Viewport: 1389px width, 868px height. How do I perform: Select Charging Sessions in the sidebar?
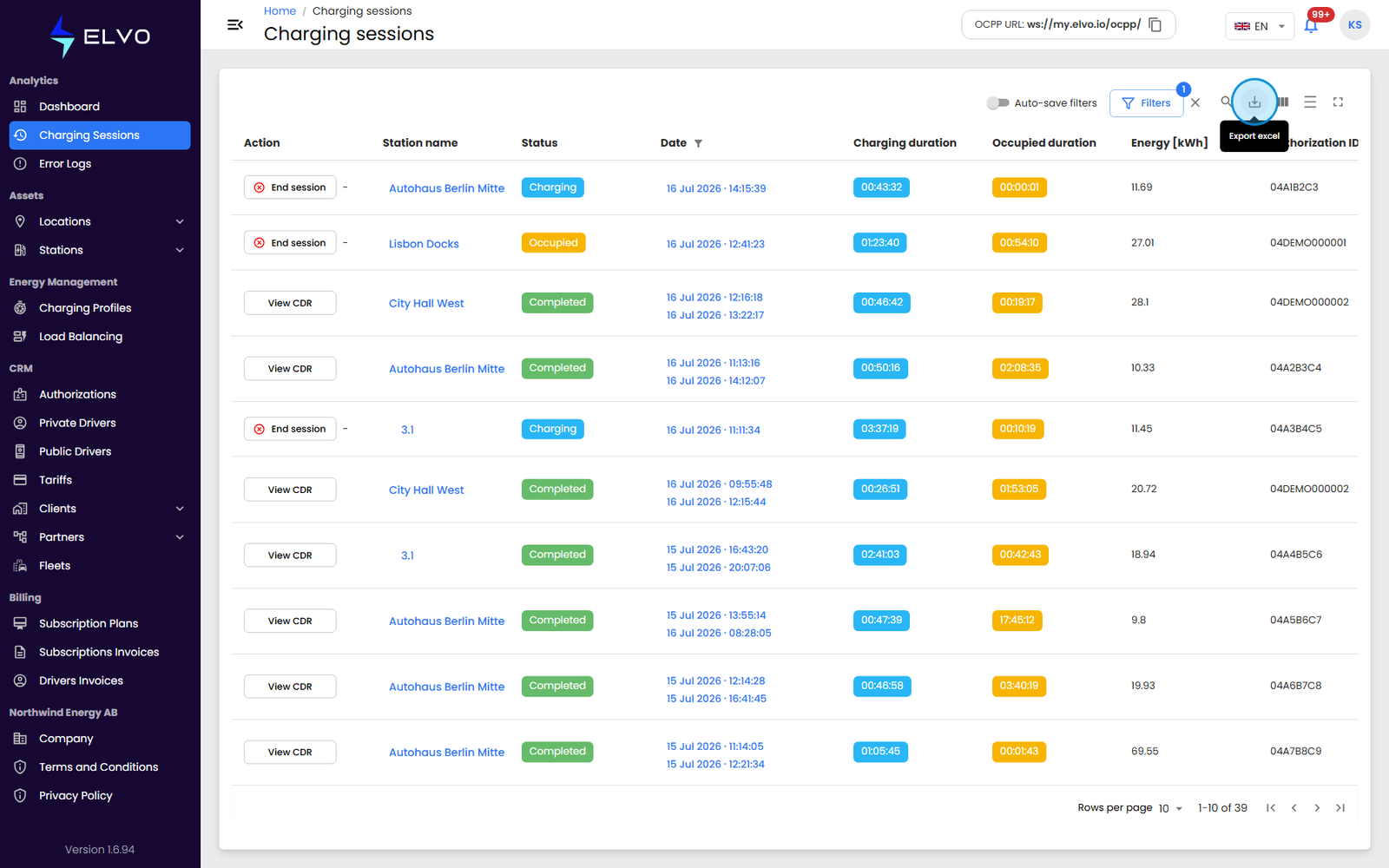(x=100, y=135)
